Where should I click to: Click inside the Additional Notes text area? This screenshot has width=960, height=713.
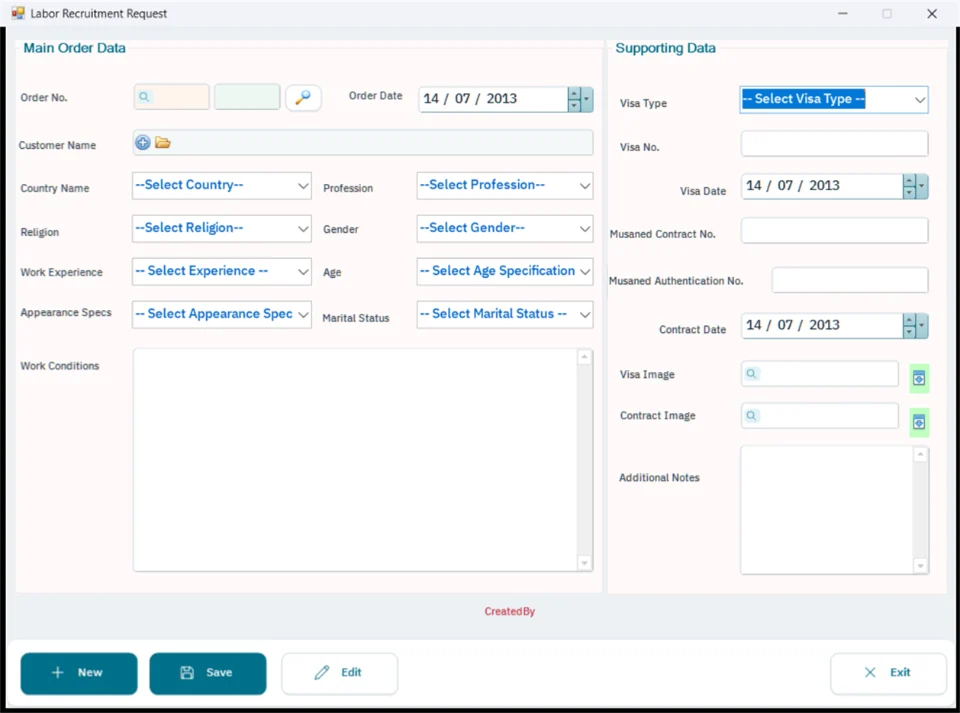(x=827, y=510)
